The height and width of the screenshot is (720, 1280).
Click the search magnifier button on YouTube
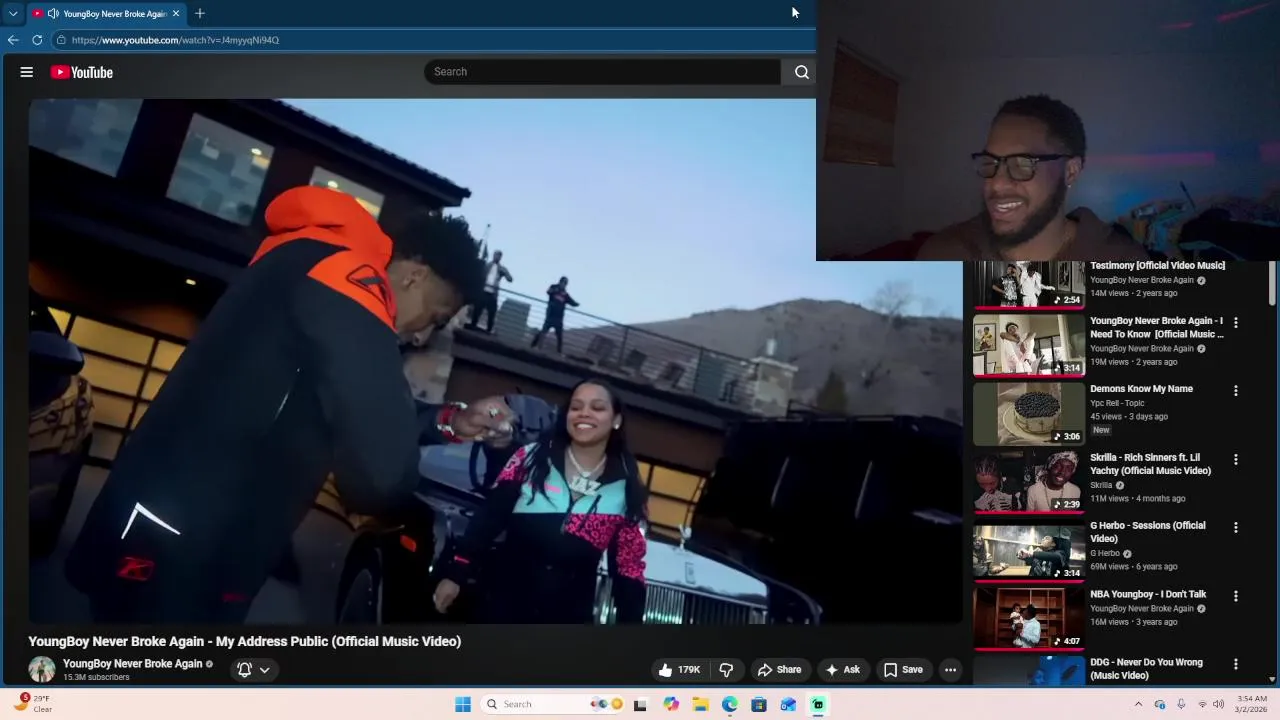(x=801, y=72)
